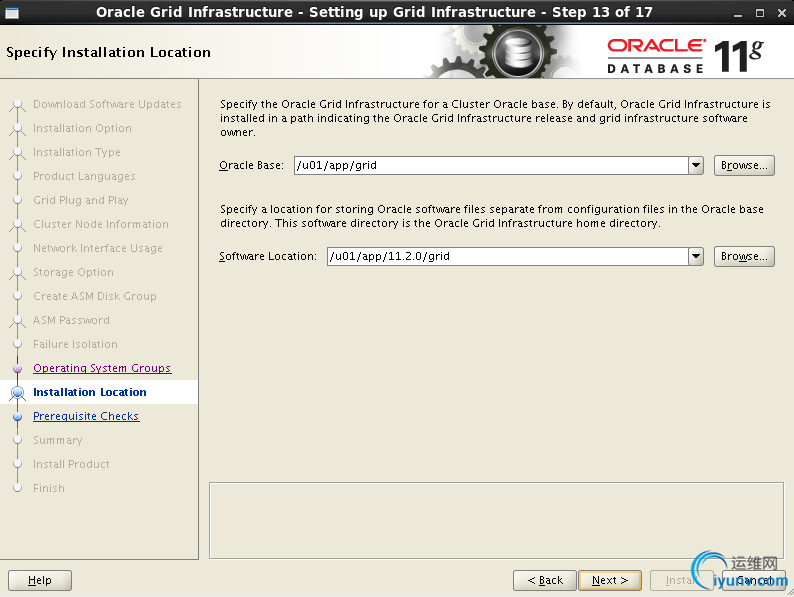Click the Finish step label

pyautogui.click(x=49, y=488)
